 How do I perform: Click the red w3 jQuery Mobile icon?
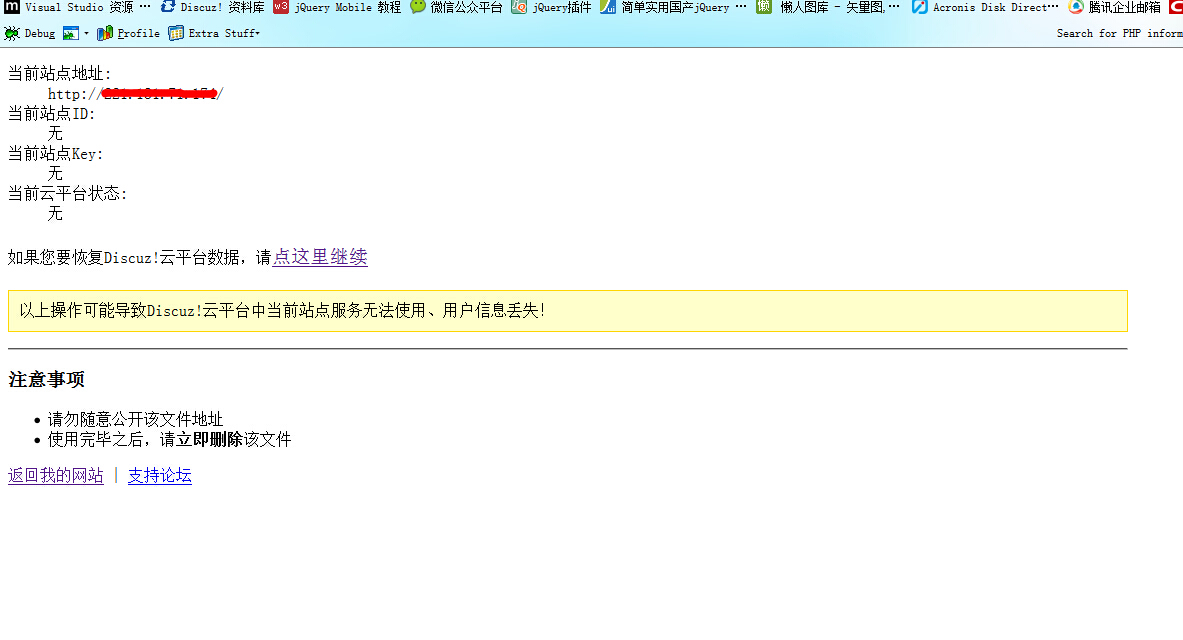[x=281, y=7]
